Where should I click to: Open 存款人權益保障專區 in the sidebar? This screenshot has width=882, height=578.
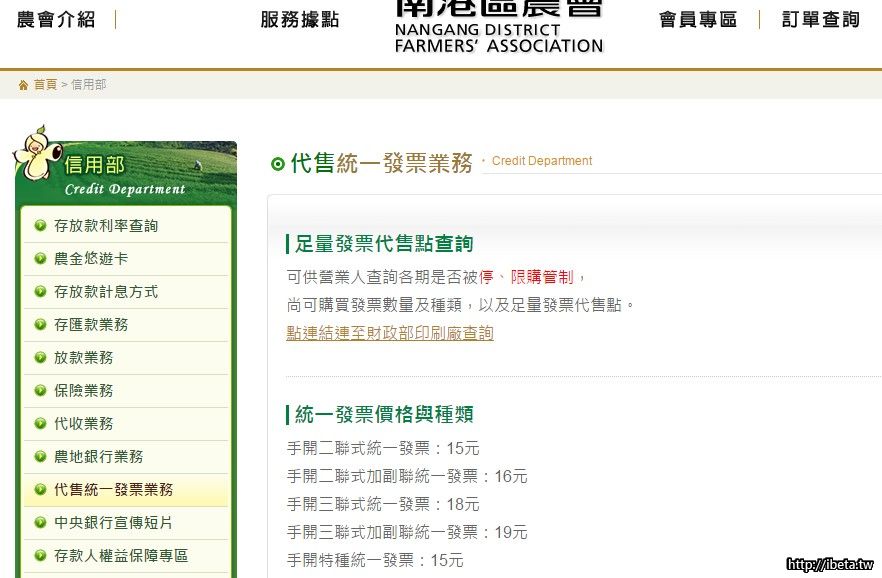coord(121,555)
